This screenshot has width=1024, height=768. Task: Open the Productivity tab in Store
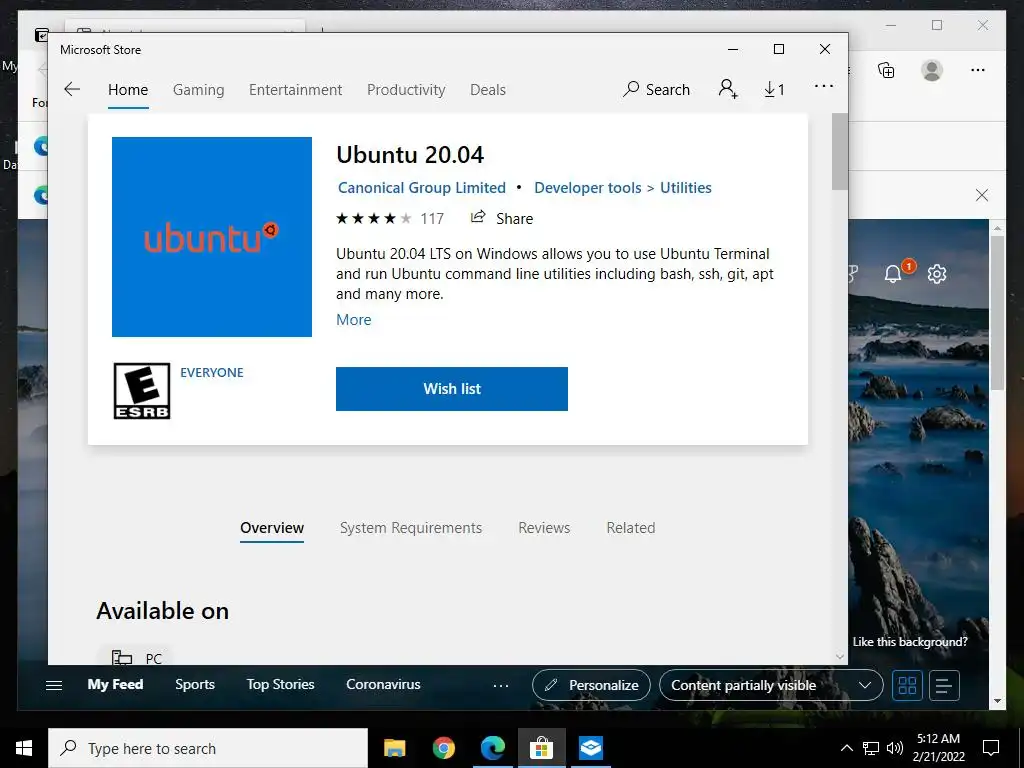(x=406, y=89)
